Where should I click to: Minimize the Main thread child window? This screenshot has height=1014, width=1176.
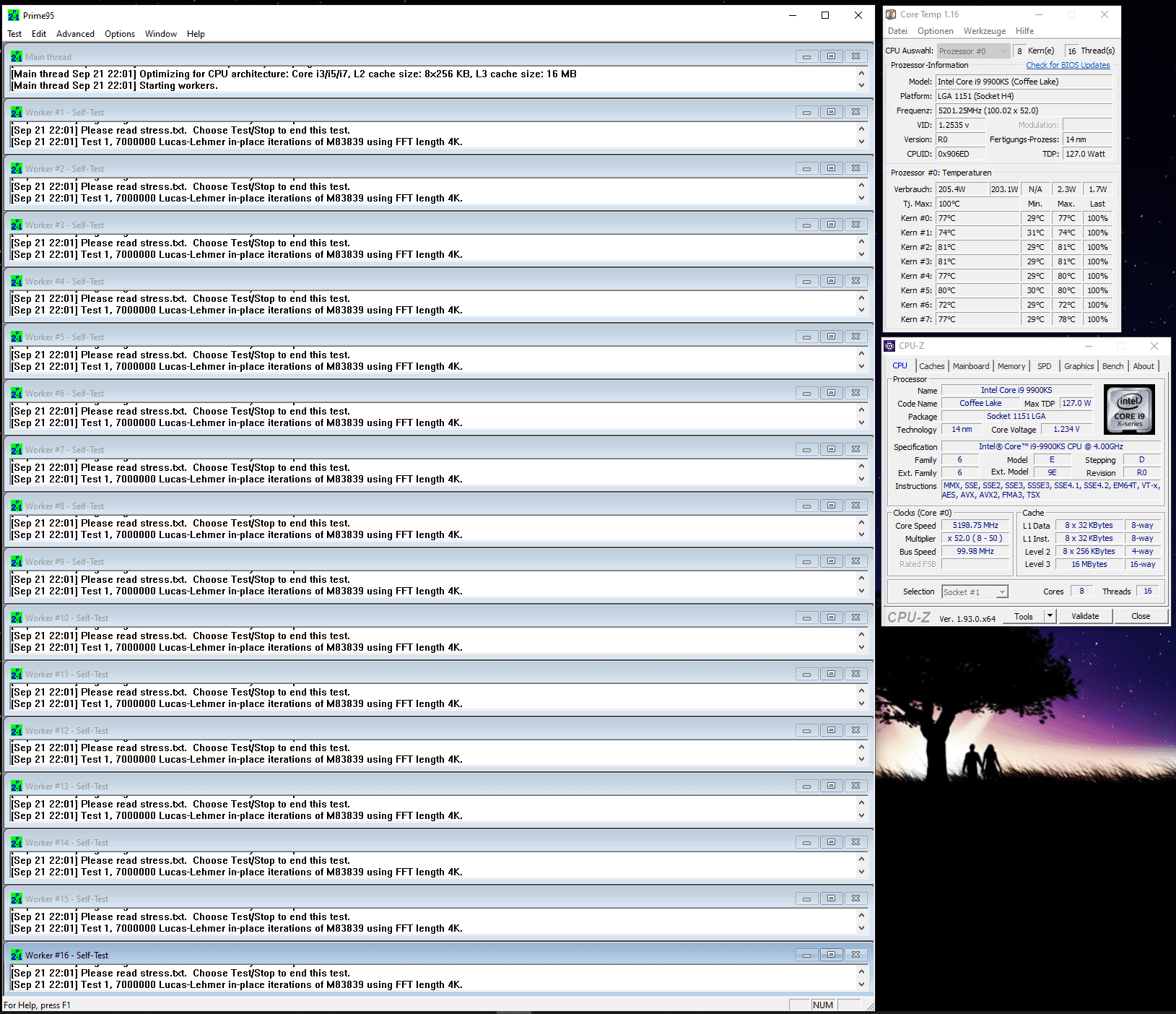806,56
